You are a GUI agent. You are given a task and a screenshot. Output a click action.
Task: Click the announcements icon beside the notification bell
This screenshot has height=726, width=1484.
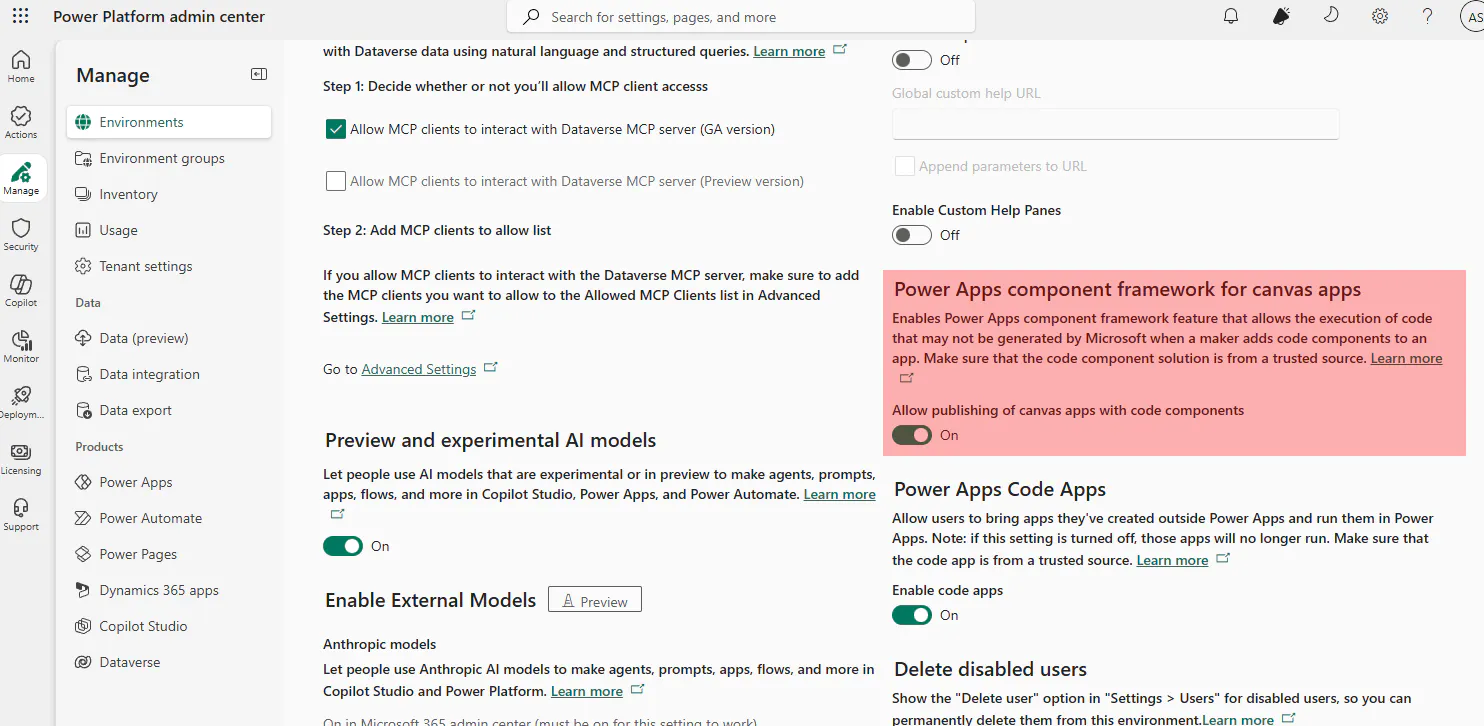pos(1281,16)
